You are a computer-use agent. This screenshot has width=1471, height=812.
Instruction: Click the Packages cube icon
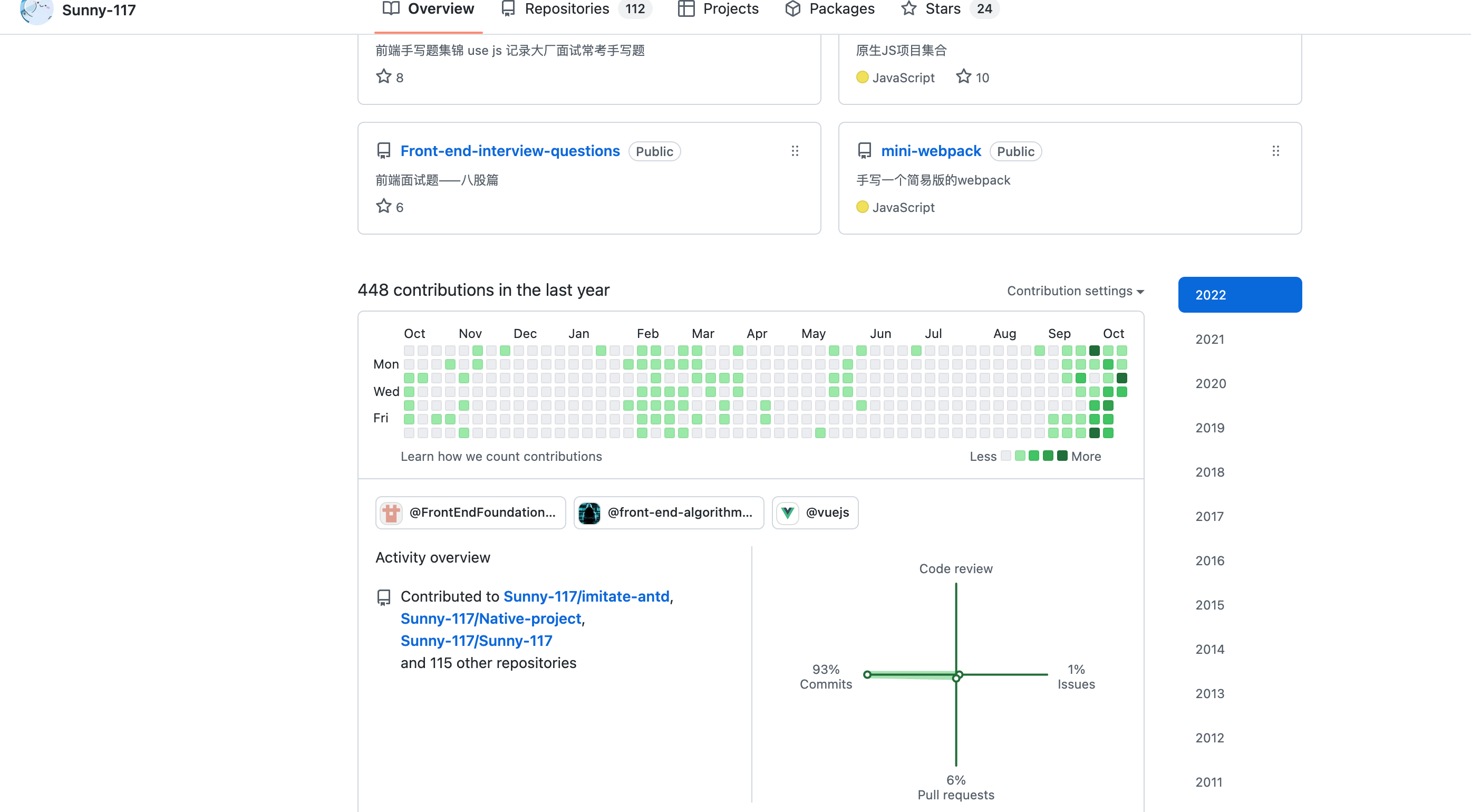pyautogui.click(x=792, y=8)
